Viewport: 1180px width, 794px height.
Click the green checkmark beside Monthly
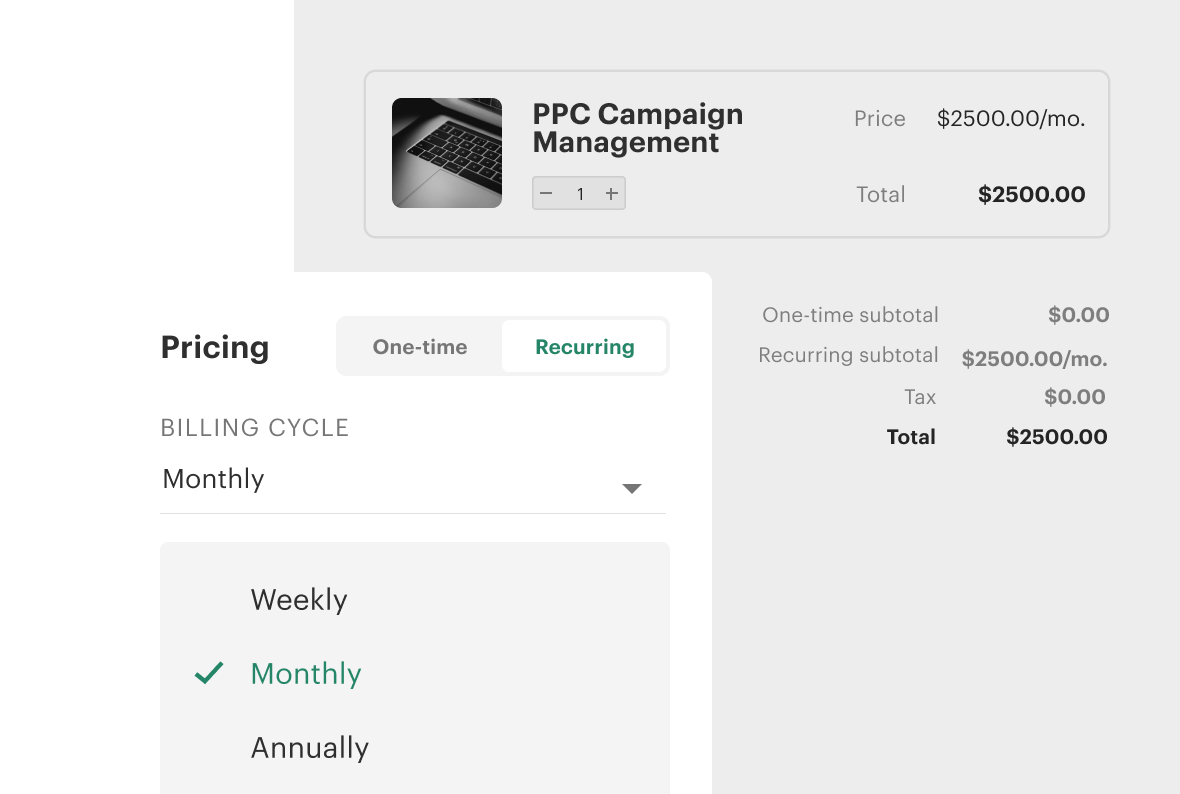click(209, 673)
